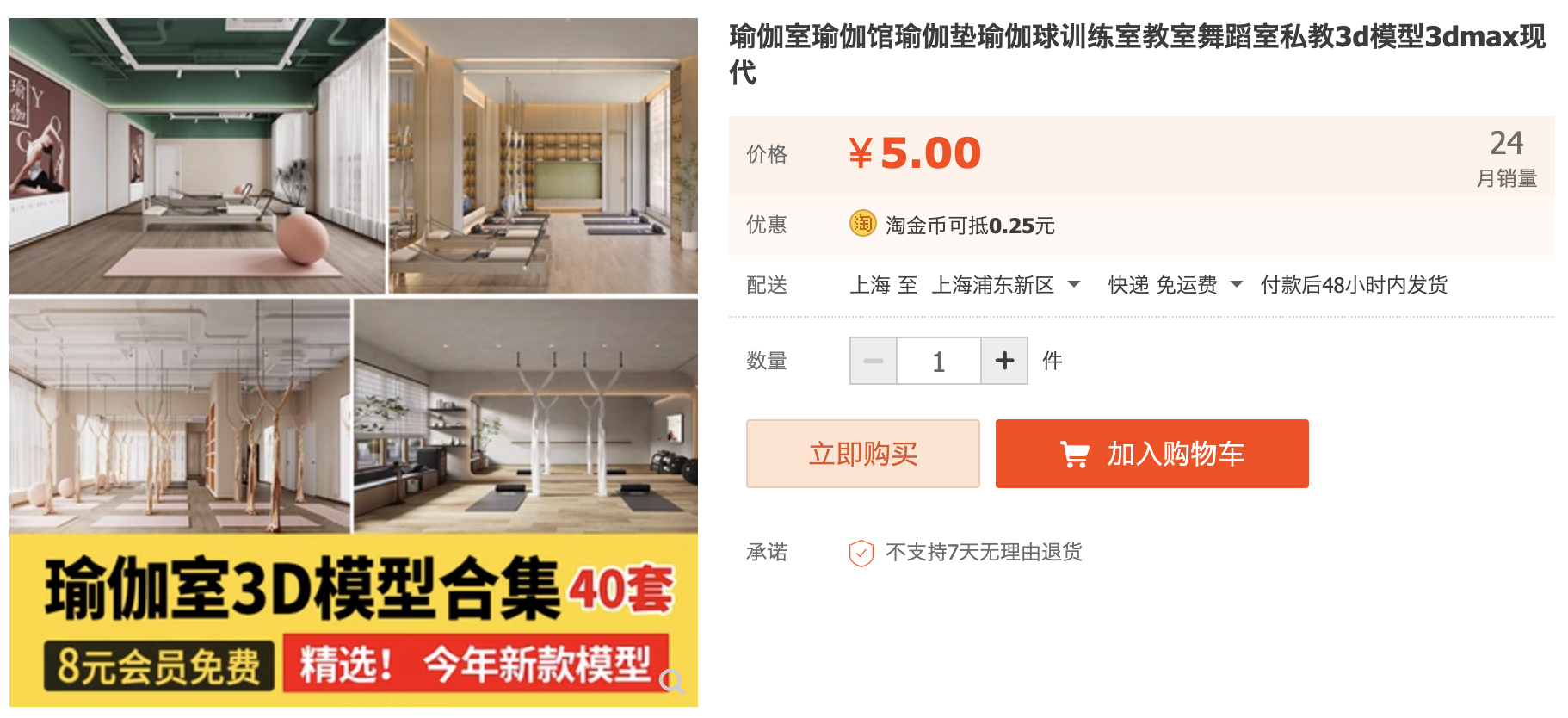Click the shopping cart icon
Viewport: 1568px width, 718px height.
[1075, 454]
